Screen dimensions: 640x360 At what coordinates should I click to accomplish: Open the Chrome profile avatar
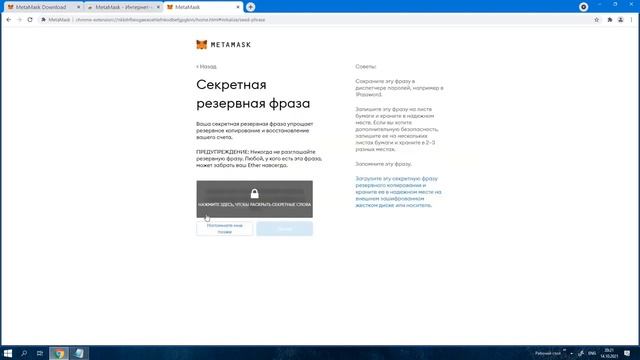[x=620, y=20]
